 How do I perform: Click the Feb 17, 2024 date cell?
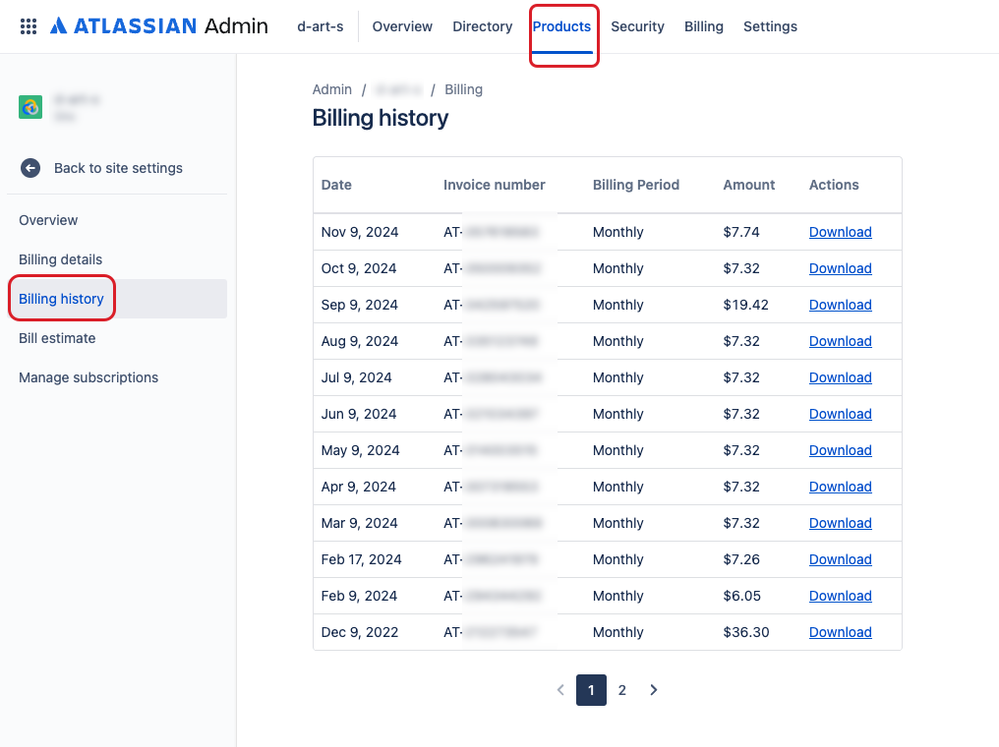(361, 559)
